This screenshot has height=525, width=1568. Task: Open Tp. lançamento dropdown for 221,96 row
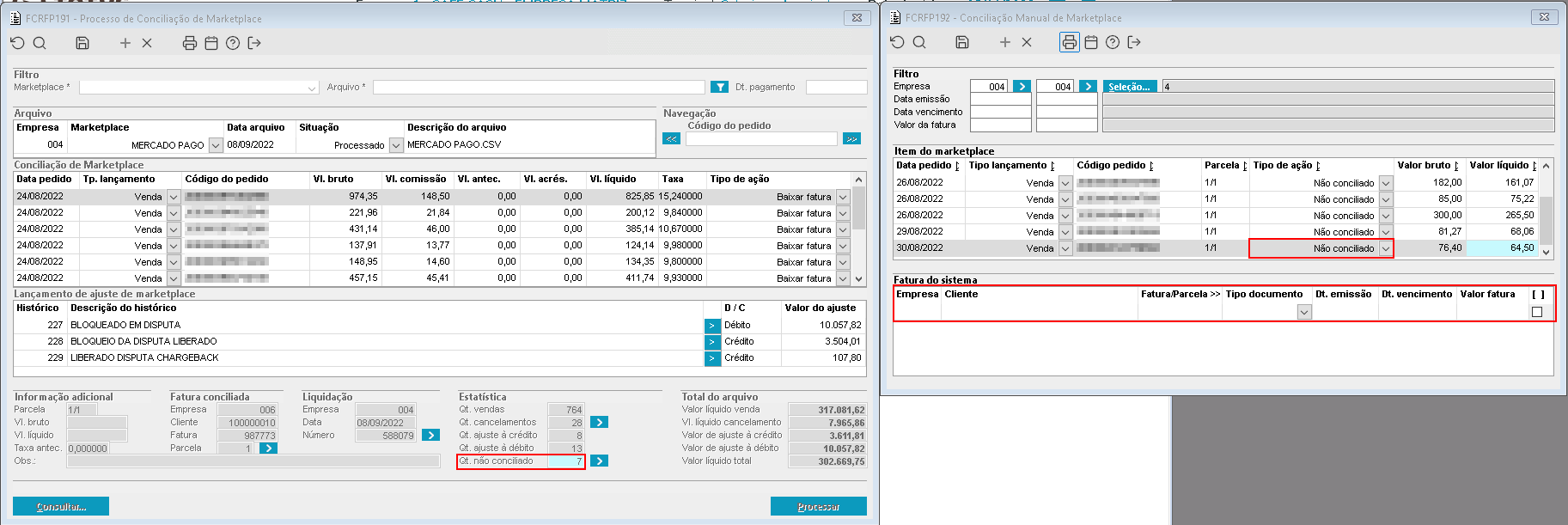(x=173, y=213)
